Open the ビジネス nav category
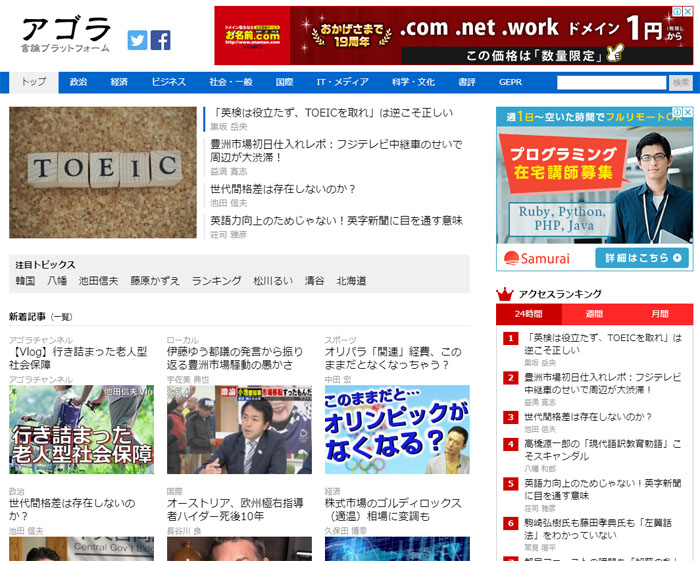 tap(168, 82)
